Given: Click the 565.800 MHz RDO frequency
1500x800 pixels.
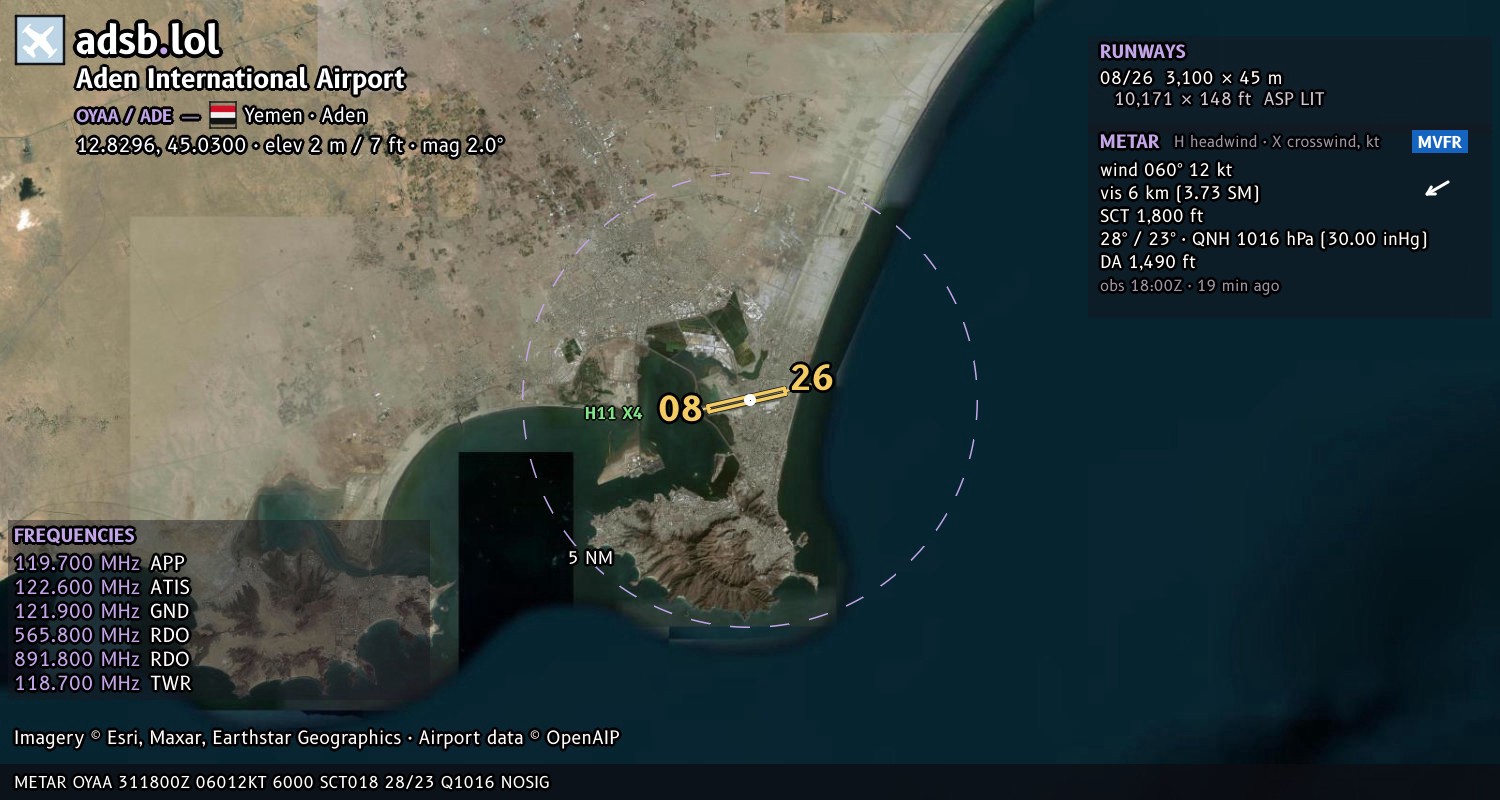Looking at the screenshot, I should pos(101,635).
